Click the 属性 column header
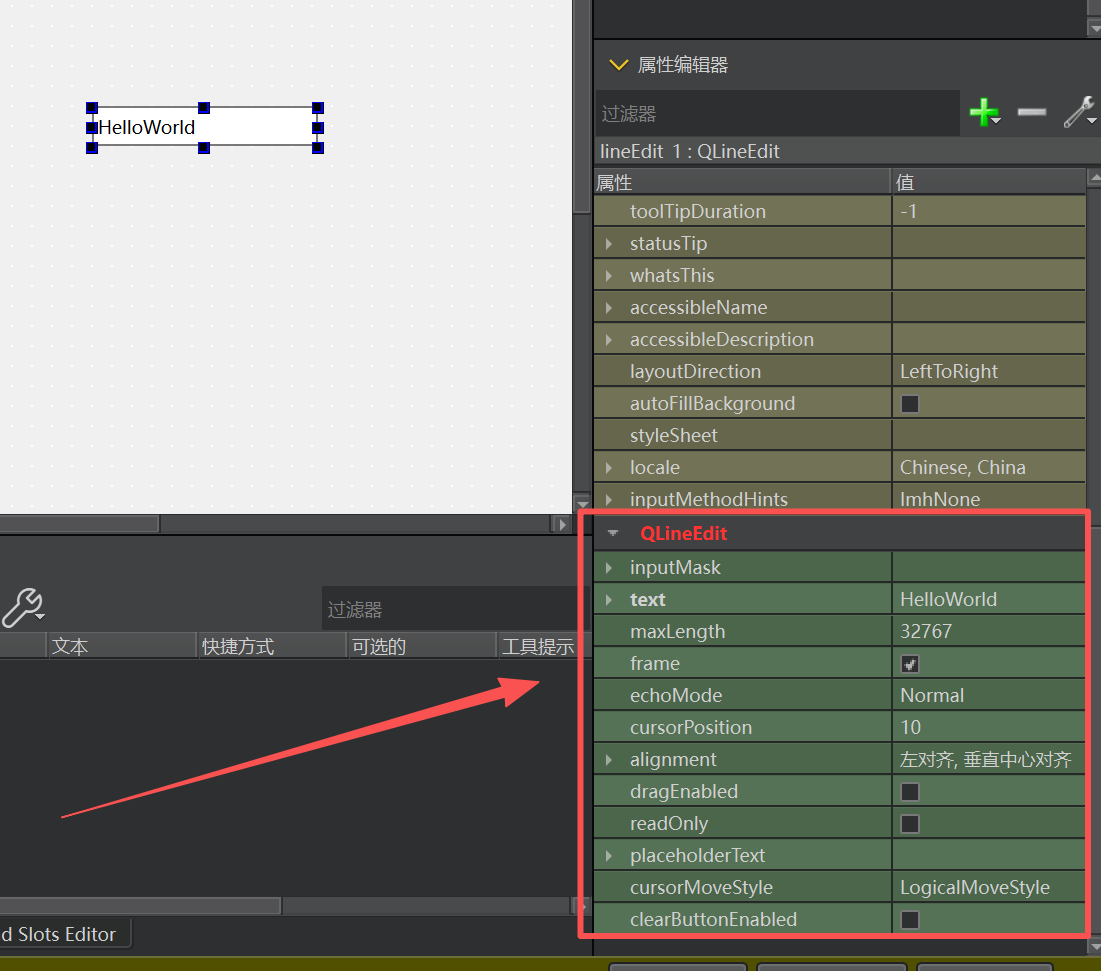 point(742,183)
